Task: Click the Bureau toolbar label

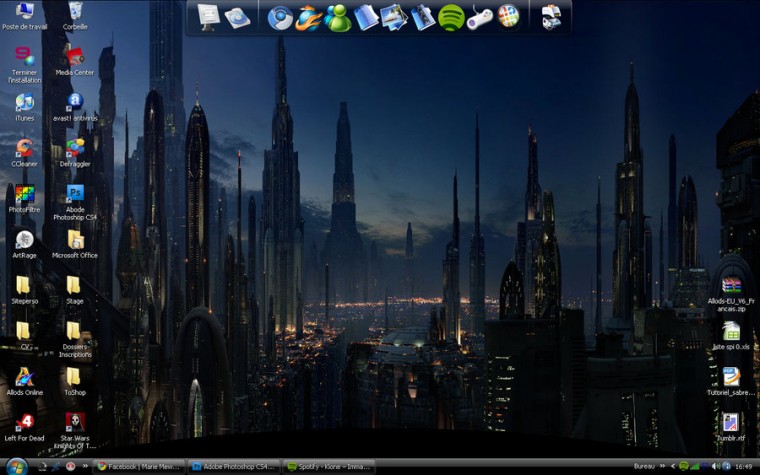Action: pyautogui.click(x=645, y=466)
